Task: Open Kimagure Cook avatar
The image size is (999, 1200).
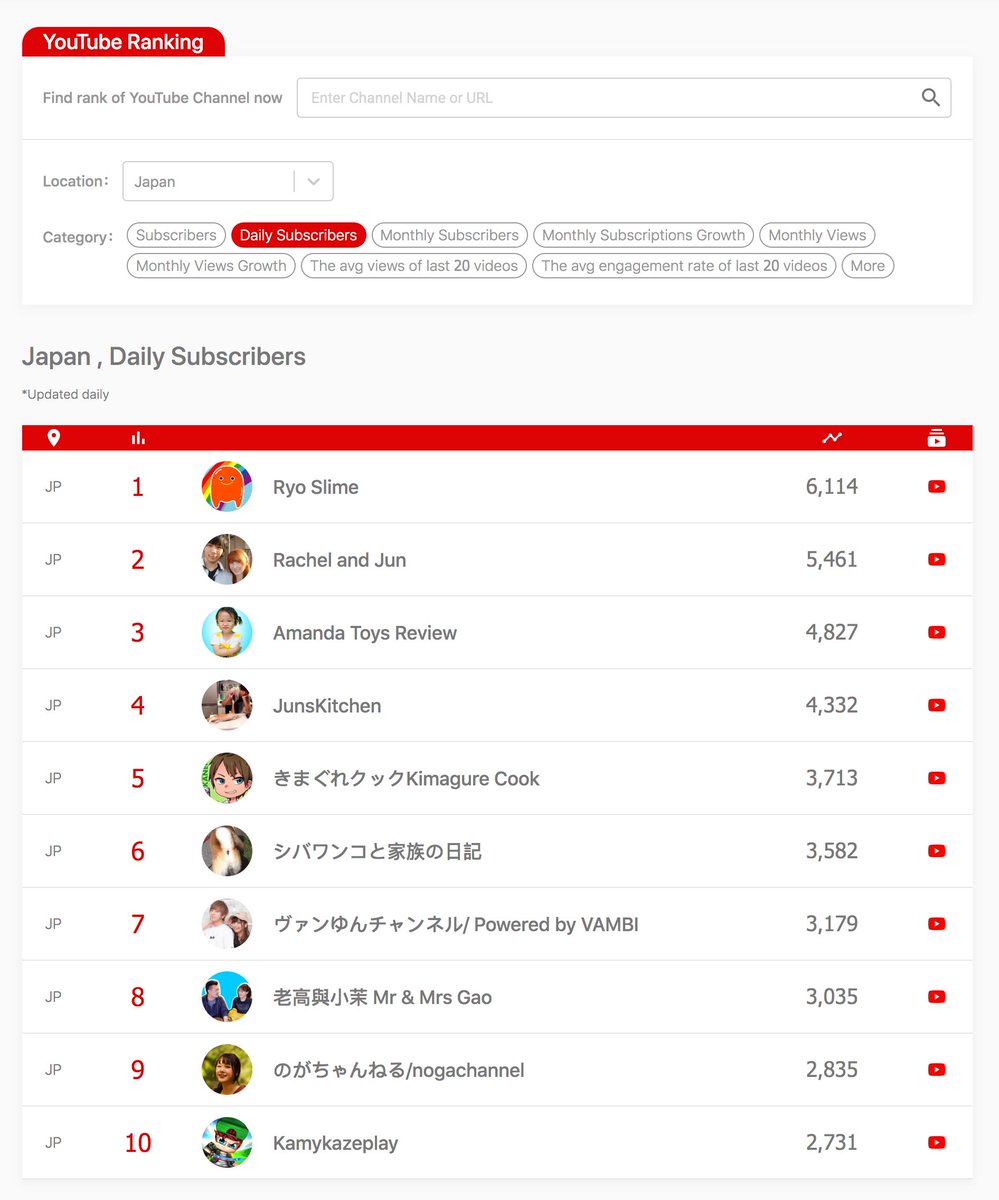Action: [227, 778]
